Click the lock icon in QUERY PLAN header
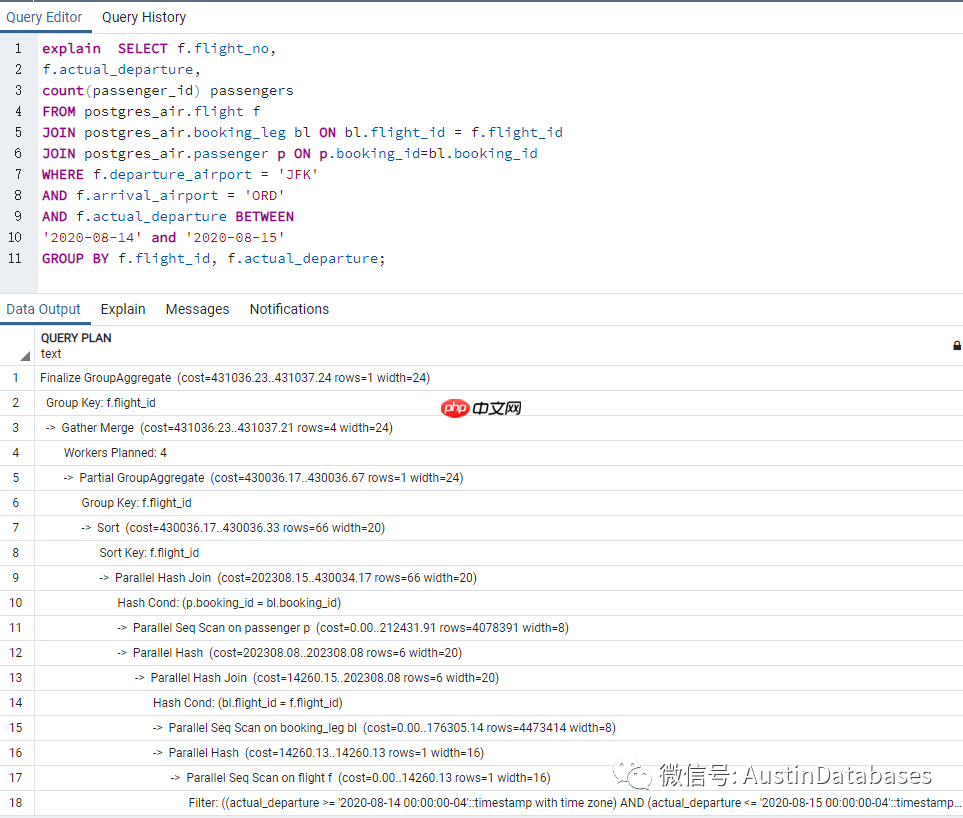963x818 pixels. pos(955,344)
